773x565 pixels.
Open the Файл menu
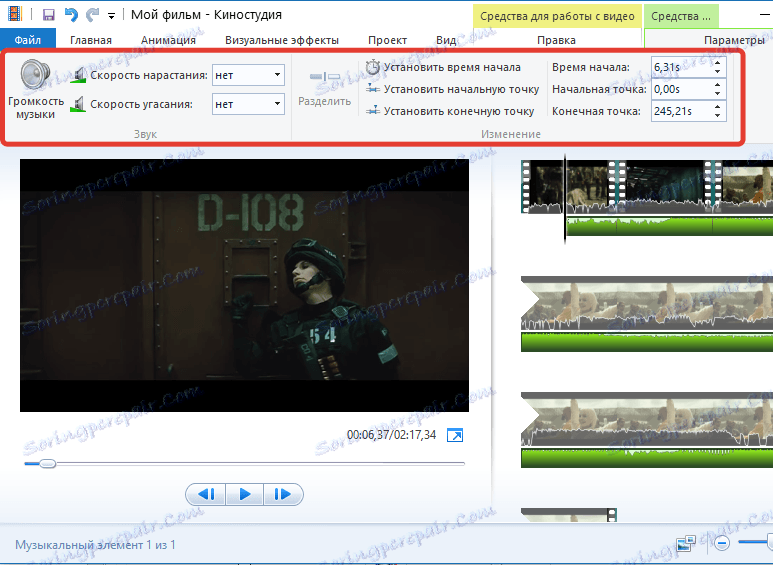(x=28, y=40)
